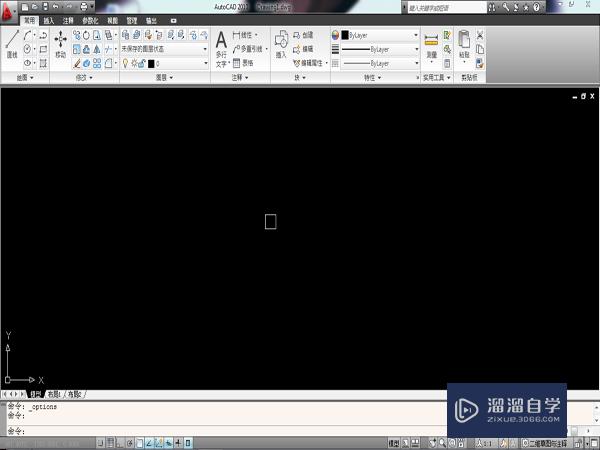Click Open file in quick access toolbar
This screenshot has width=600, height=450.
click(35, 7)
